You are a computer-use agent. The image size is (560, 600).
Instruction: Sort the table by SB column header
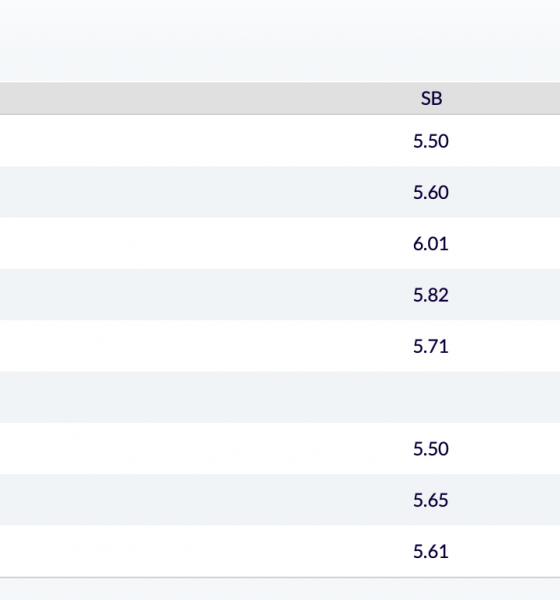431,98
